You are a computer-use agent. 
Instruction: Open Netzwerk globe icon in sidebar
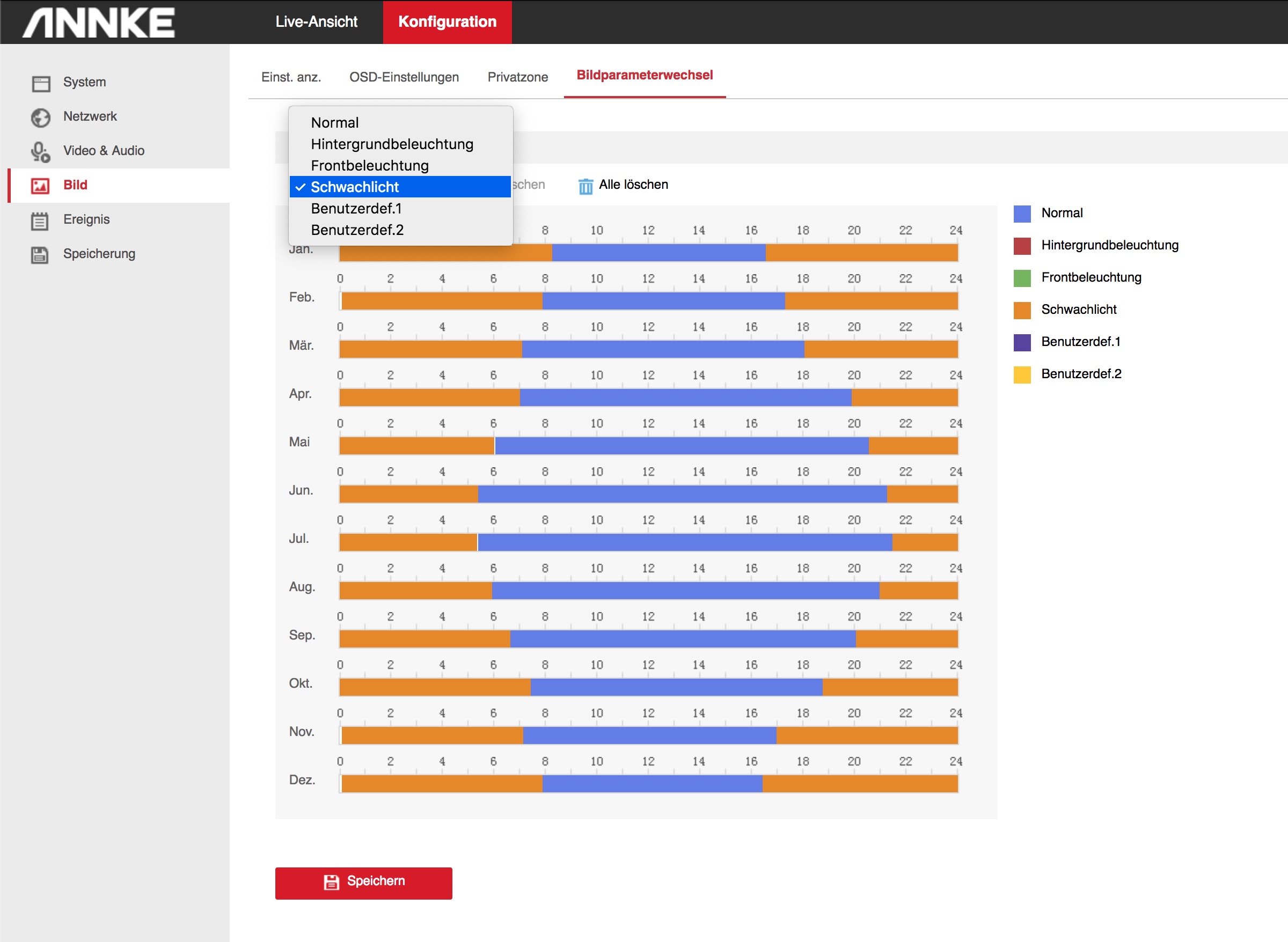(40, 117)
